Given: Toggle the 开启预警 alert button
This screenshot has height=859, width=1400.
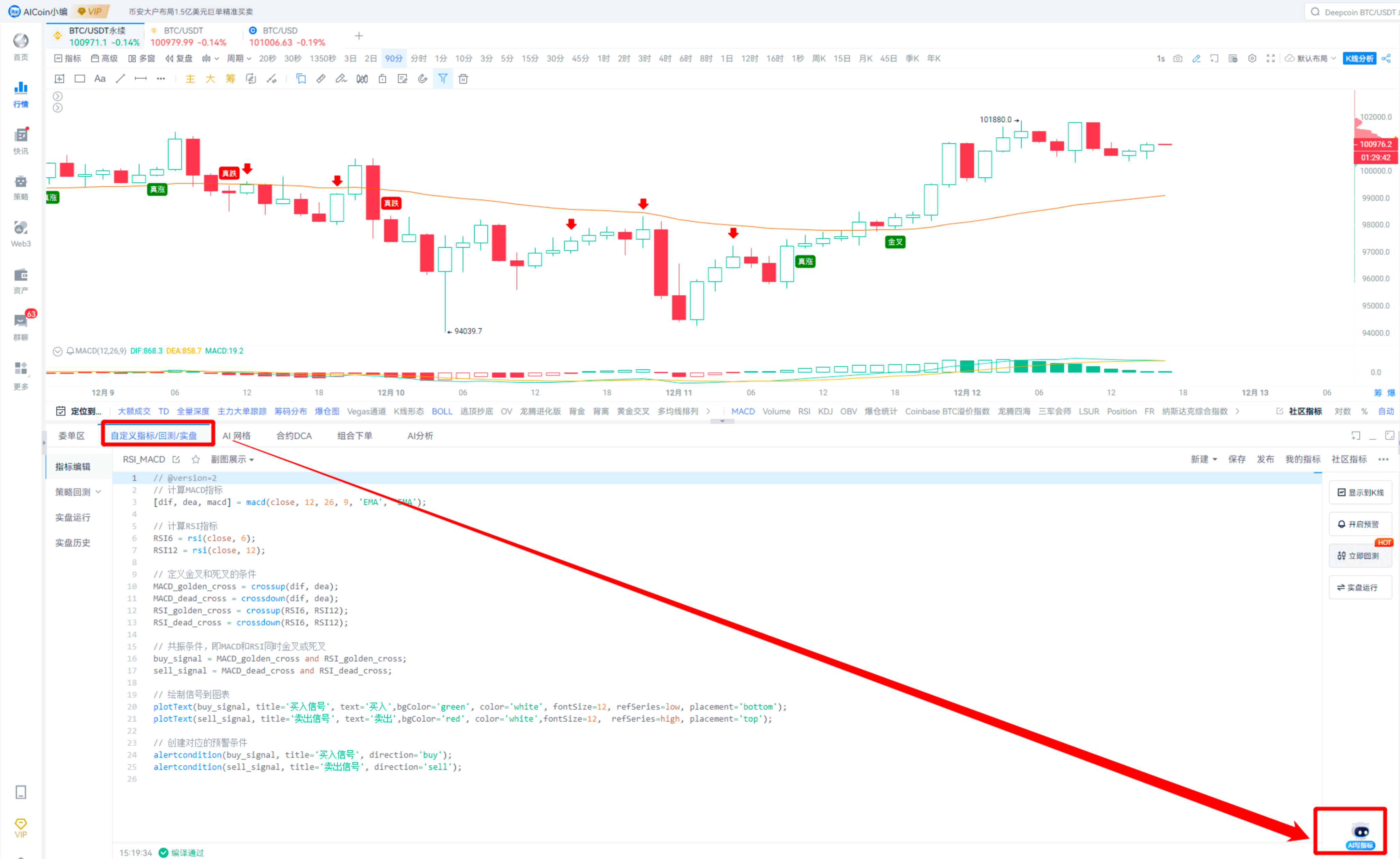Looking at the screenshot, I should pos(1360,524).
